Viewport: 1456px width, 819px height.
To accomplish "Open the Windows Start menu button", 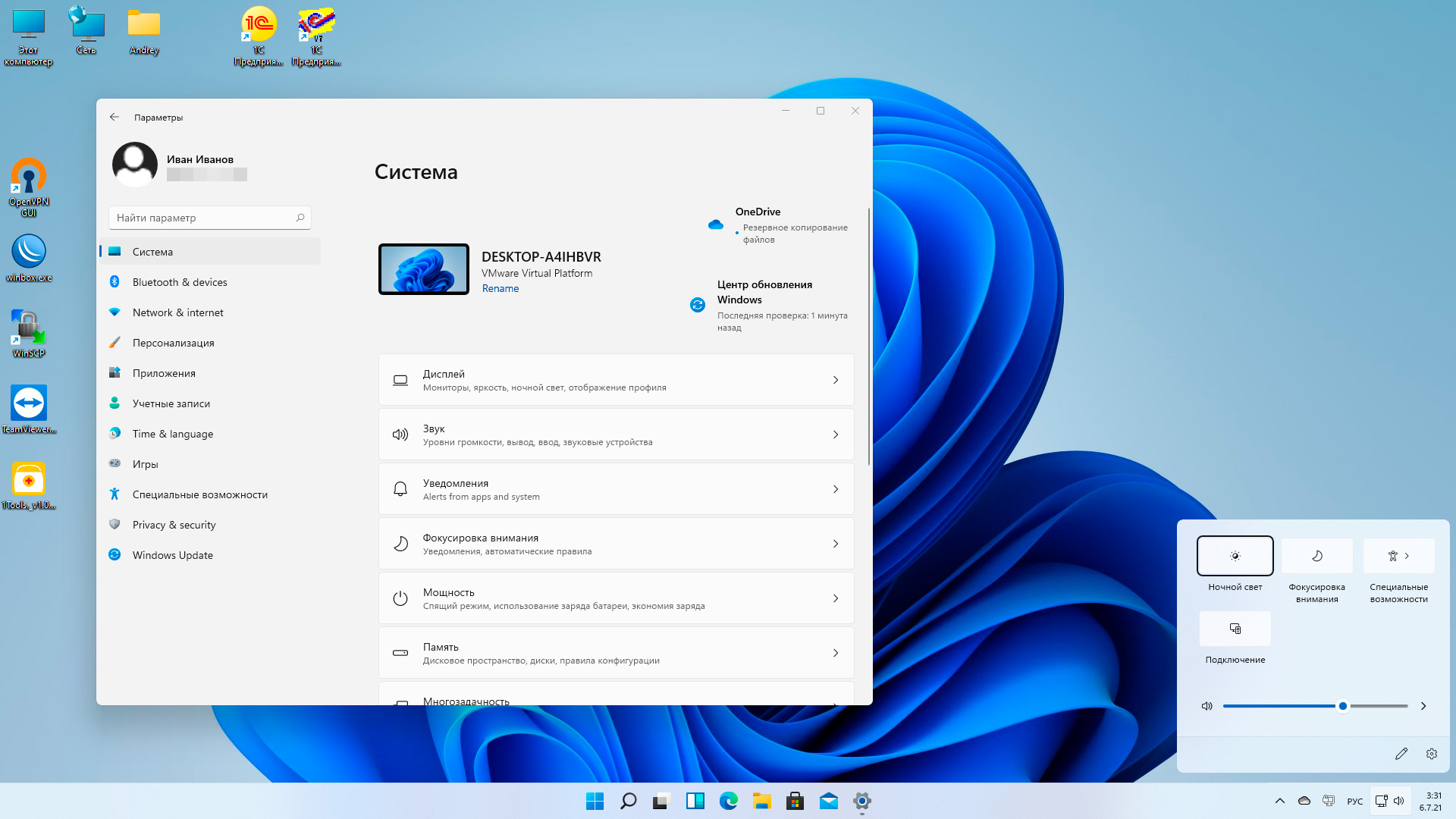I will tap(595, 801).
